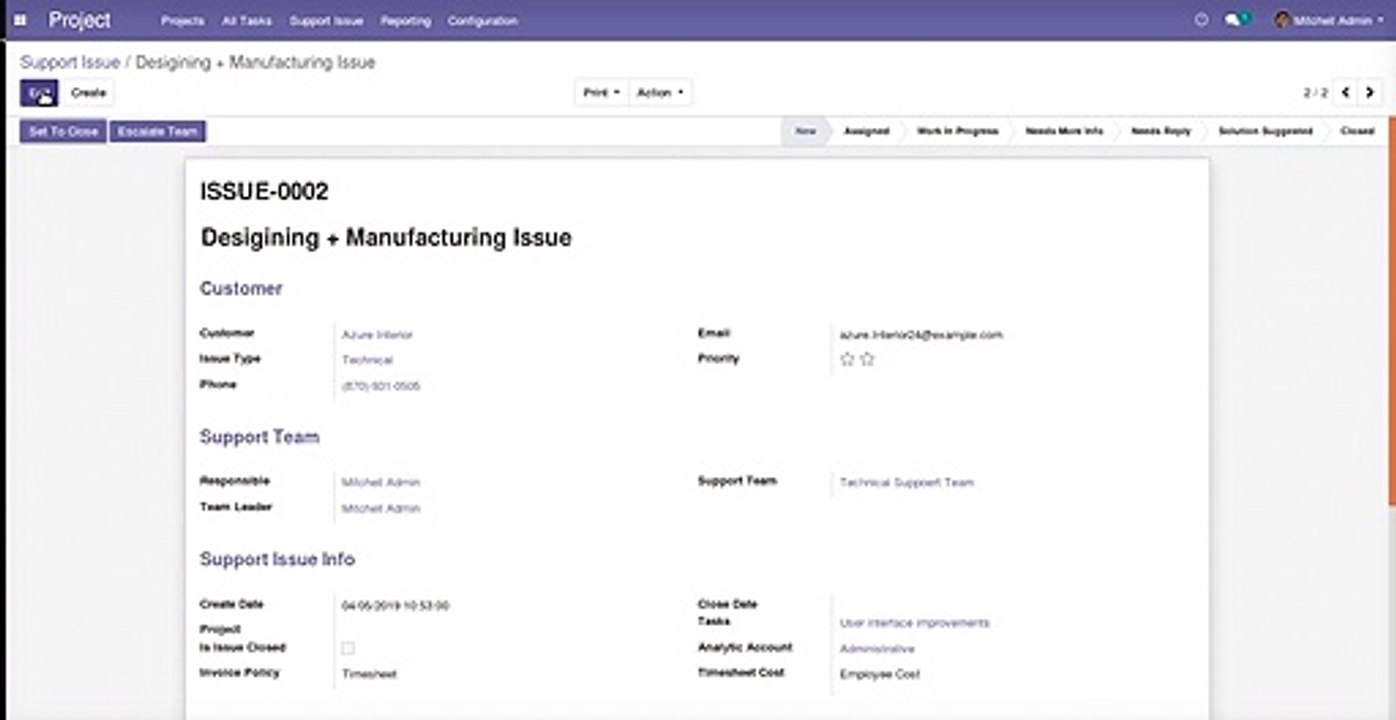Click the Edit button

(x=40, y=93)
